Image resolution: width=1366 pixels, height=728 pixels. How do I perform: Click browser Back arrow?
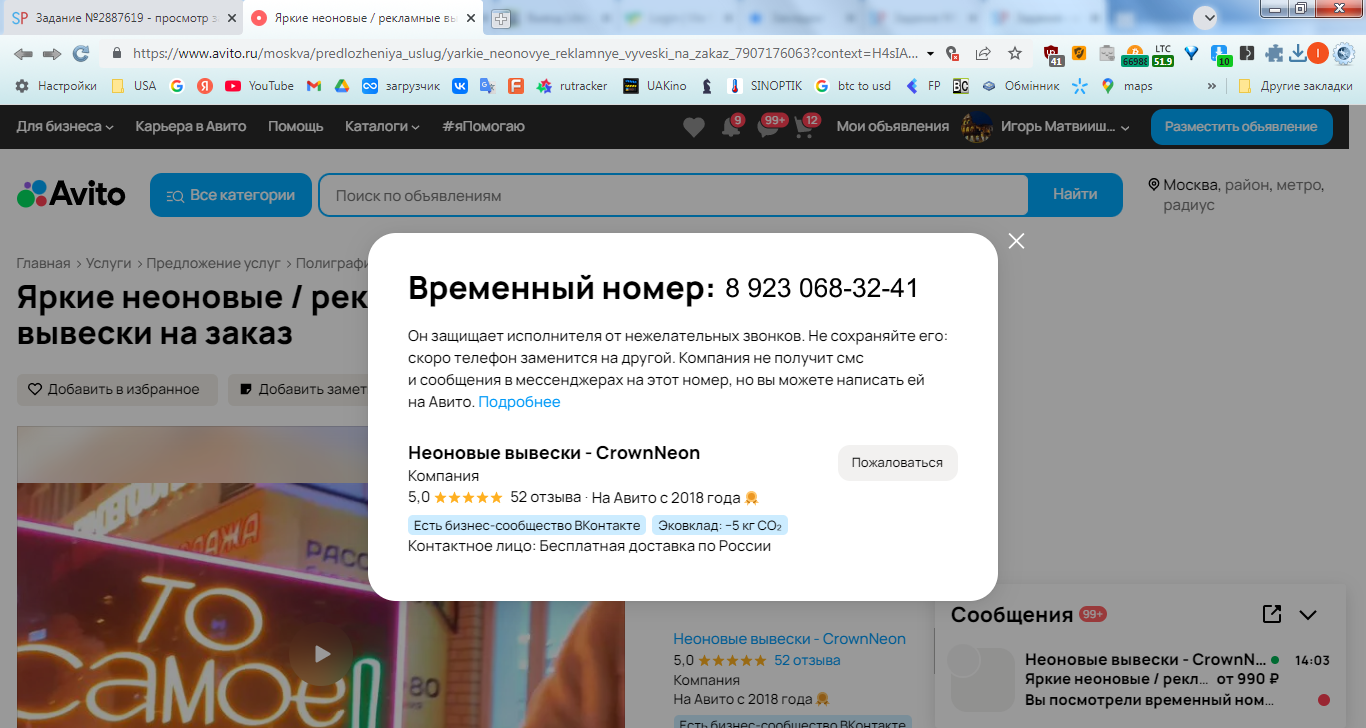pyautogui.click(x=23, y=53)
